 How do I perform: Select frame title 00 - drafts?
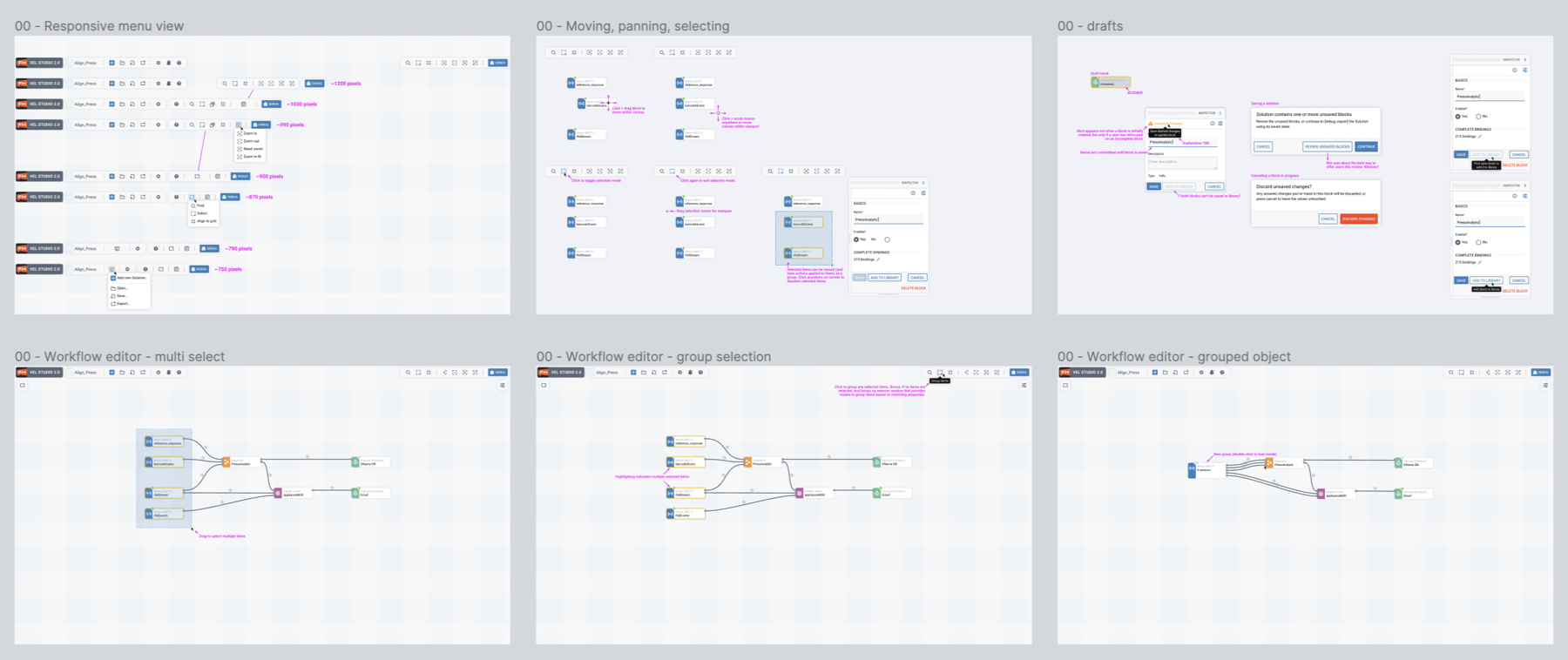point(1090,26)
